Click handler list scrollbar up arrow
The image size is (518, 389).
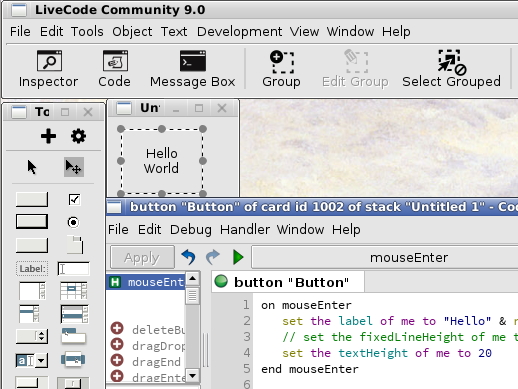pos(193,278)
